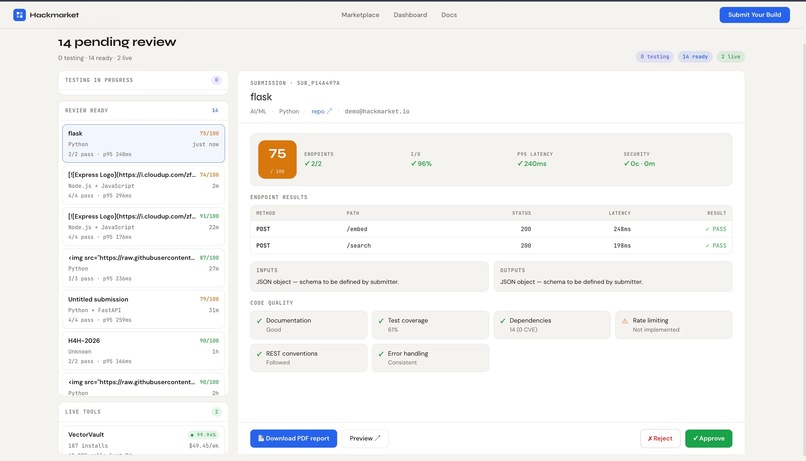The width and height of the screenshot is (806, 461).
Task: Click the PASS result for /embed
Action: pyautogui.click(x=716, y=229)
